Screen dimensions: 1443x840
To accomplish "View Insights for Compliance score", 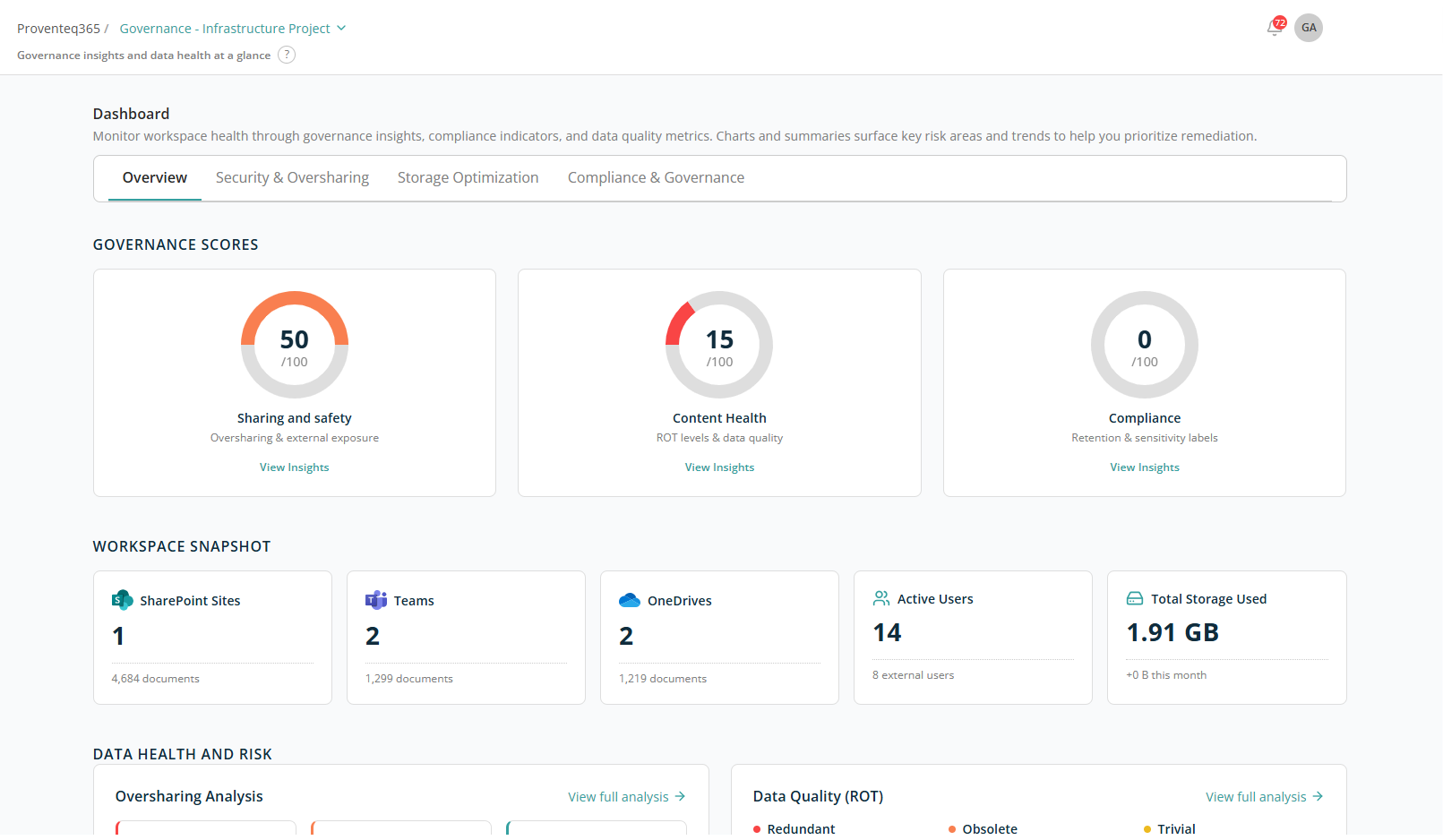I will pos(1145,467).
